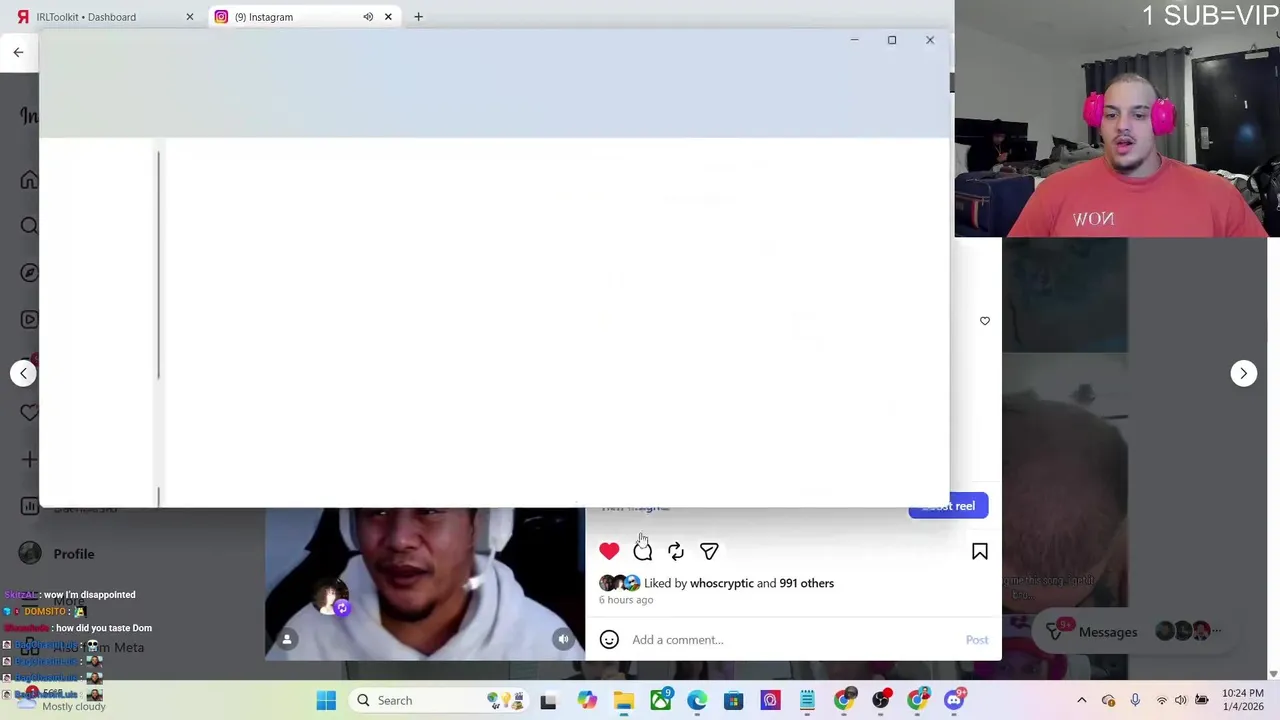The image size is (1280, 720).
Task: Switch to OBS Studio on the taskbar
Action: click(x=881, y=701)
